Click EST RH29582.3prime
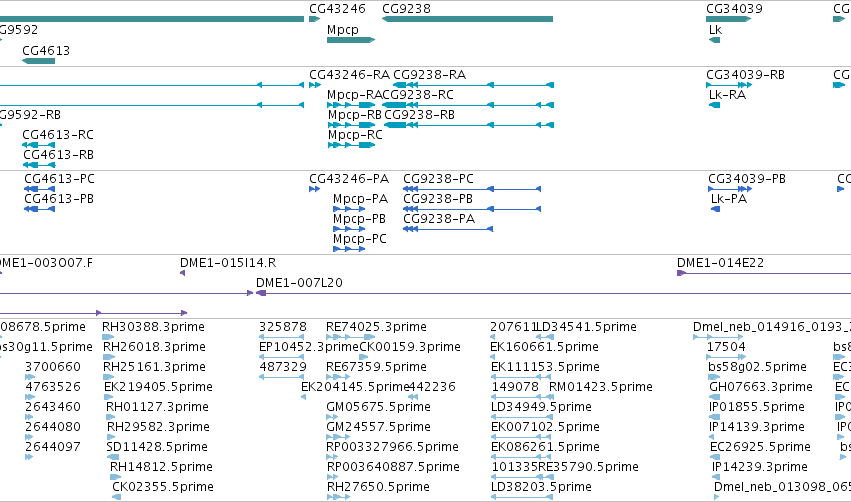The image size is (851, 502). coord(158,427)
